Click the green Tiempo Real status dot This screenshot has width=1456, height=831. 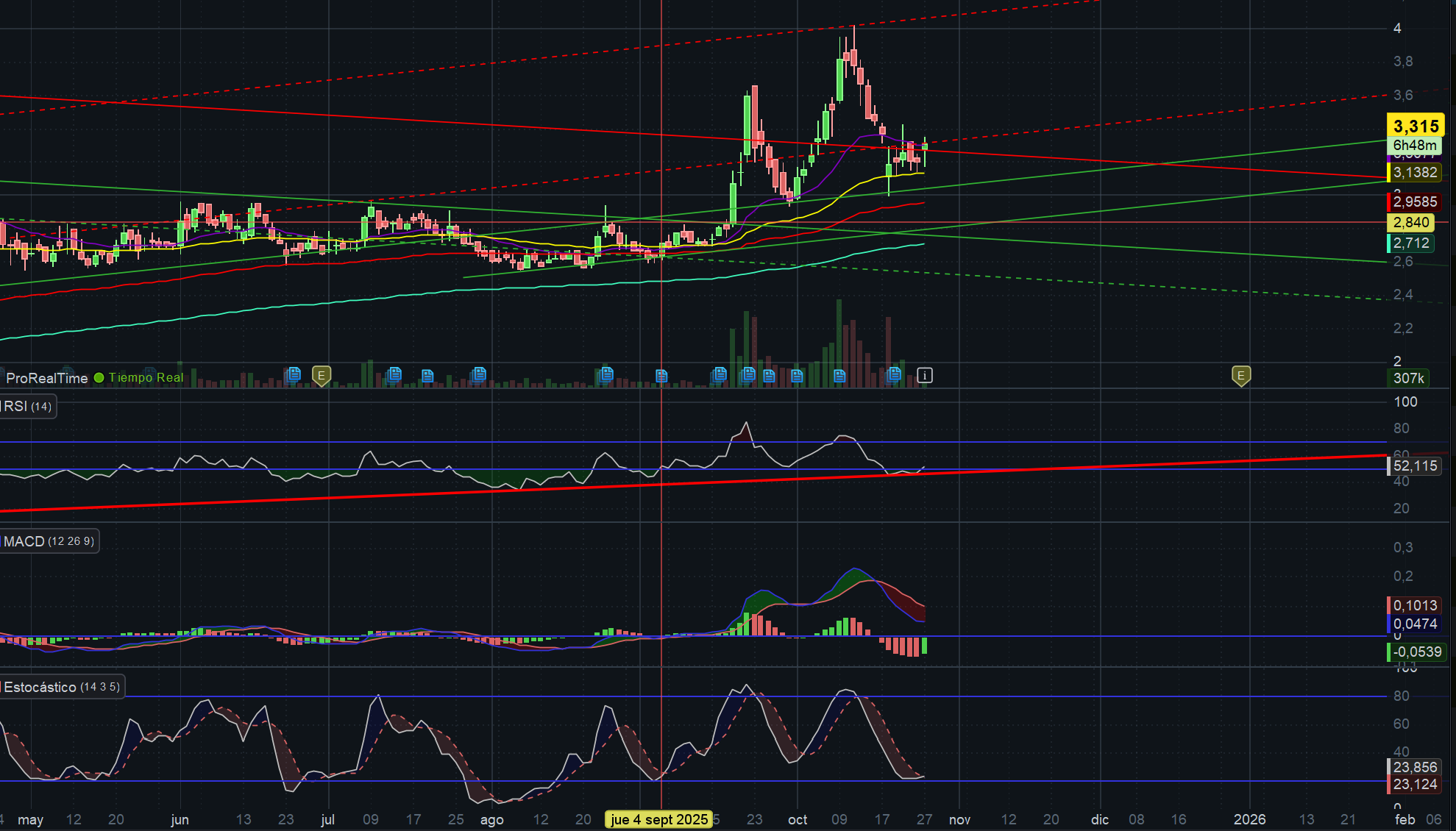pos(99,378)
